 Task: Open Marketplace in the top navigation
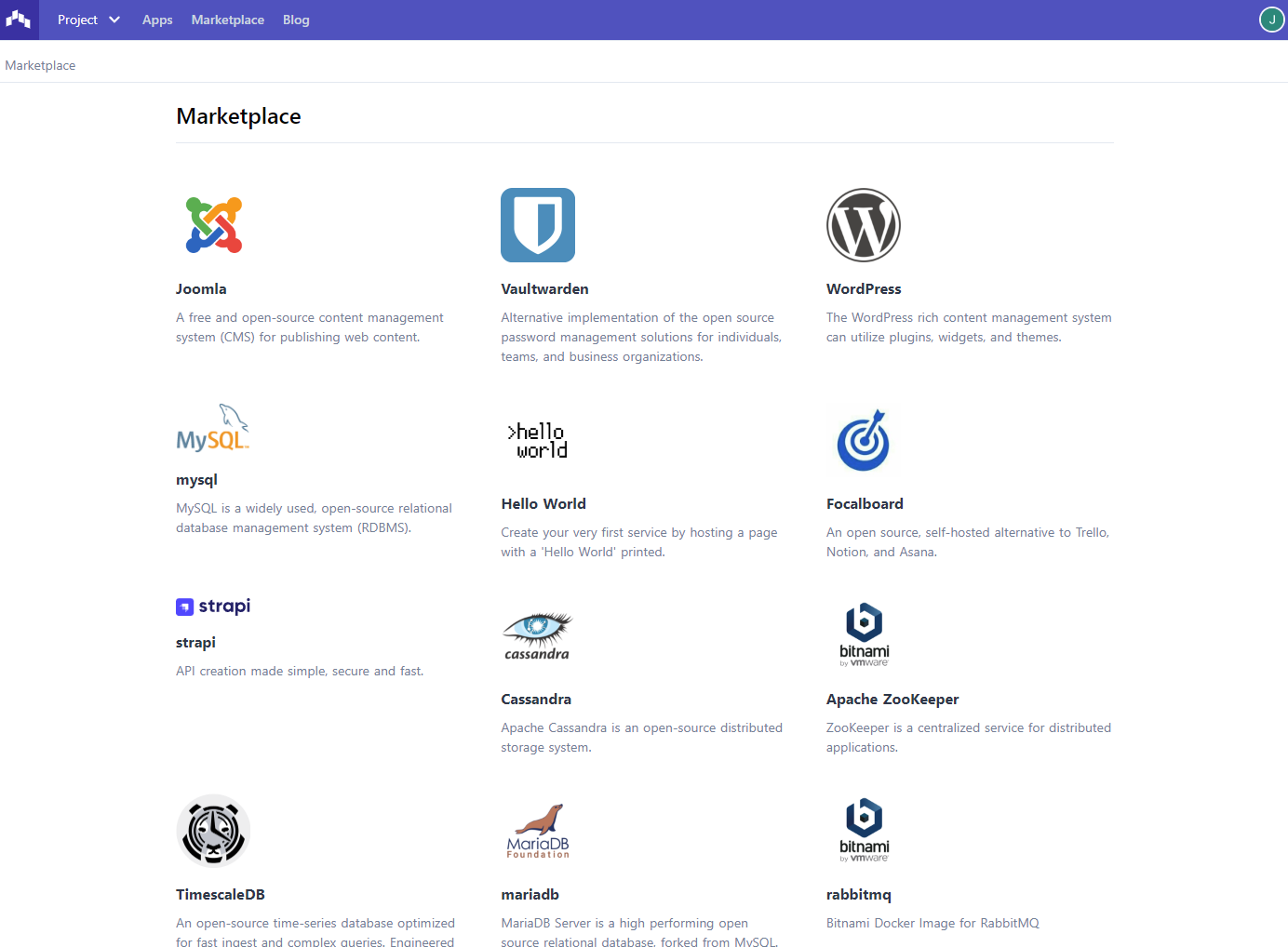coord(228,20)
